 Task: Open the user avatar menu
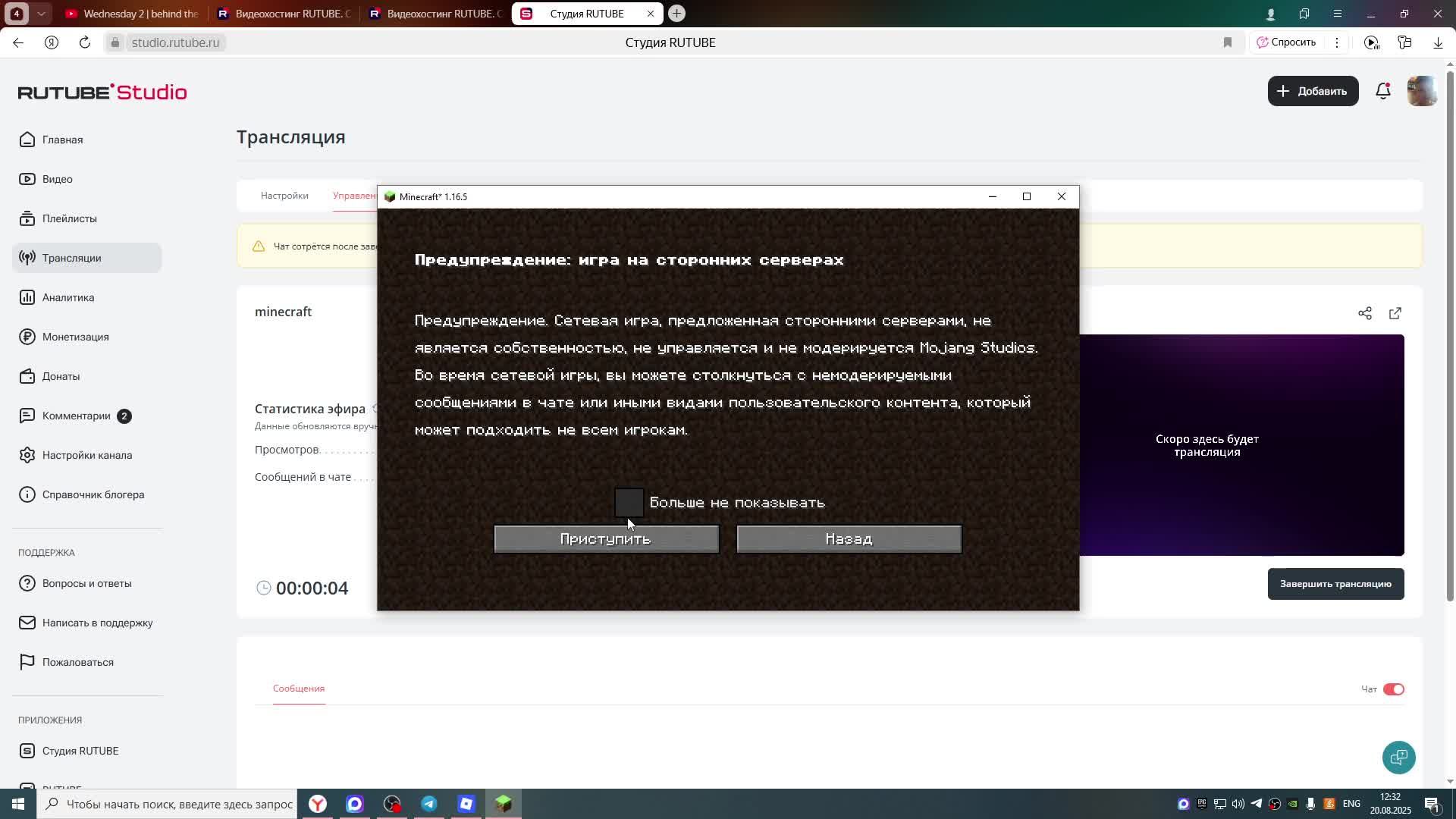pyautogui.click(x=1421, y=91)
